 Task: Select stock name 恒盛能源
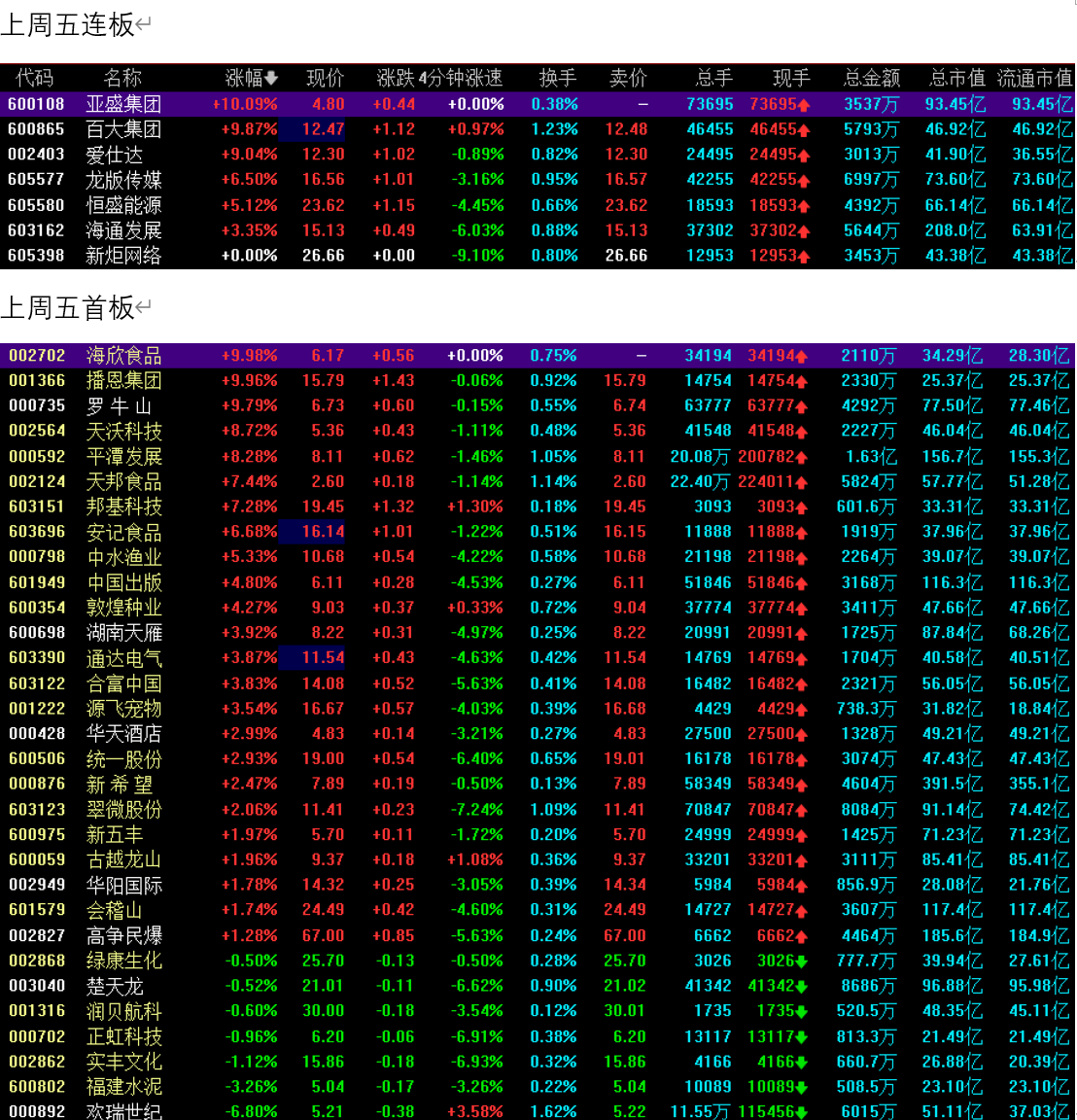point(123,206)
